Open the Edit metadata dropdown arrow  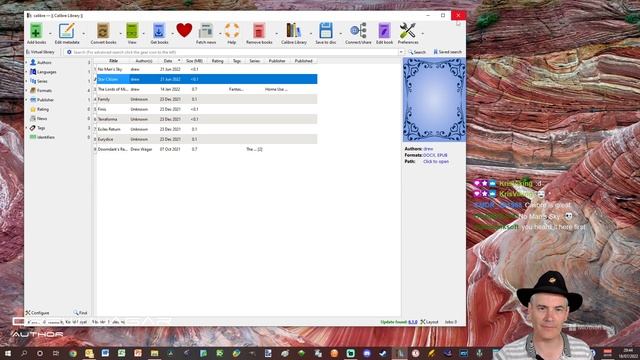(84, 33)
